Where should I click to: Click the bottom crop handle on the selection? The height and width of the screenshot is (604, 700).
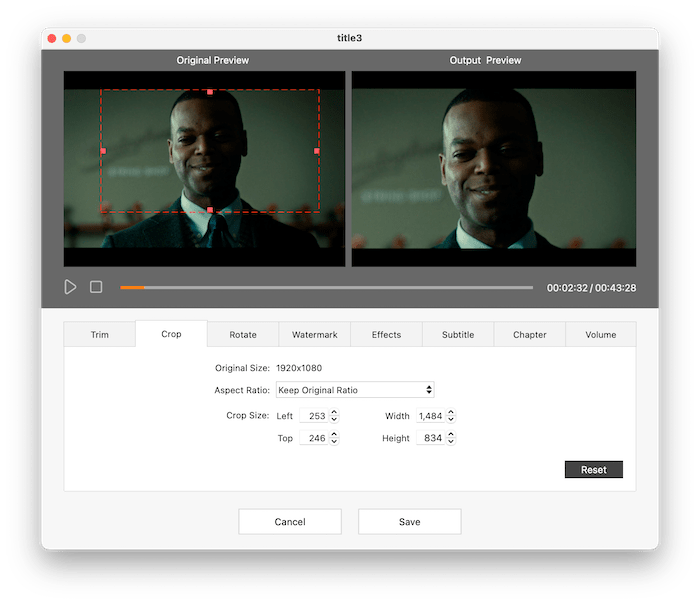point(210,210)
